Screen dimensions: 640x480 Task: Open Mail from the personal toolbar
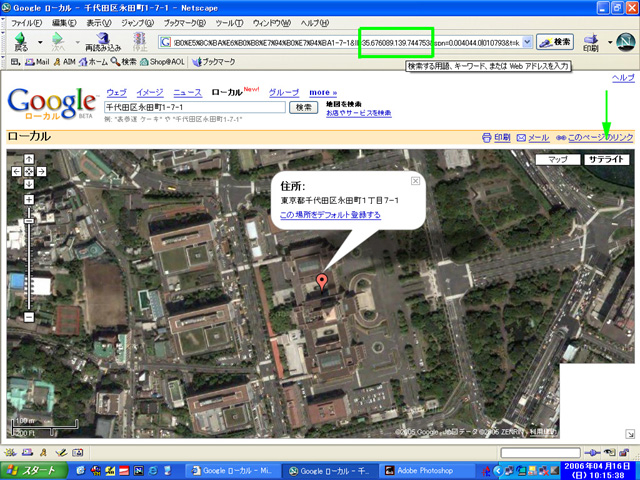[37, 62]
